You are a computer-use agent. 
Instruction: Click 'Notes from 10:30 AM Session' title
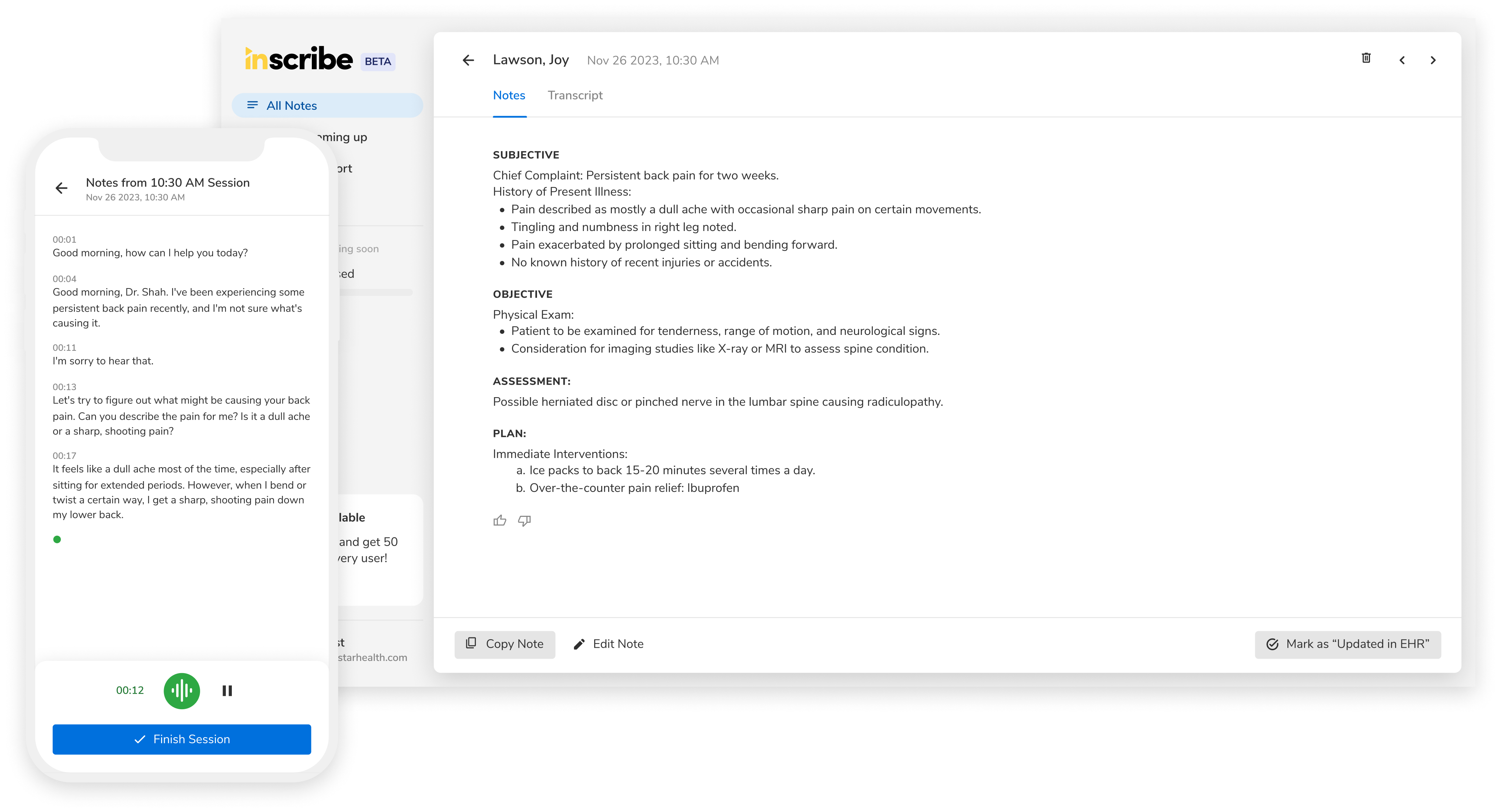pos(168,183)
